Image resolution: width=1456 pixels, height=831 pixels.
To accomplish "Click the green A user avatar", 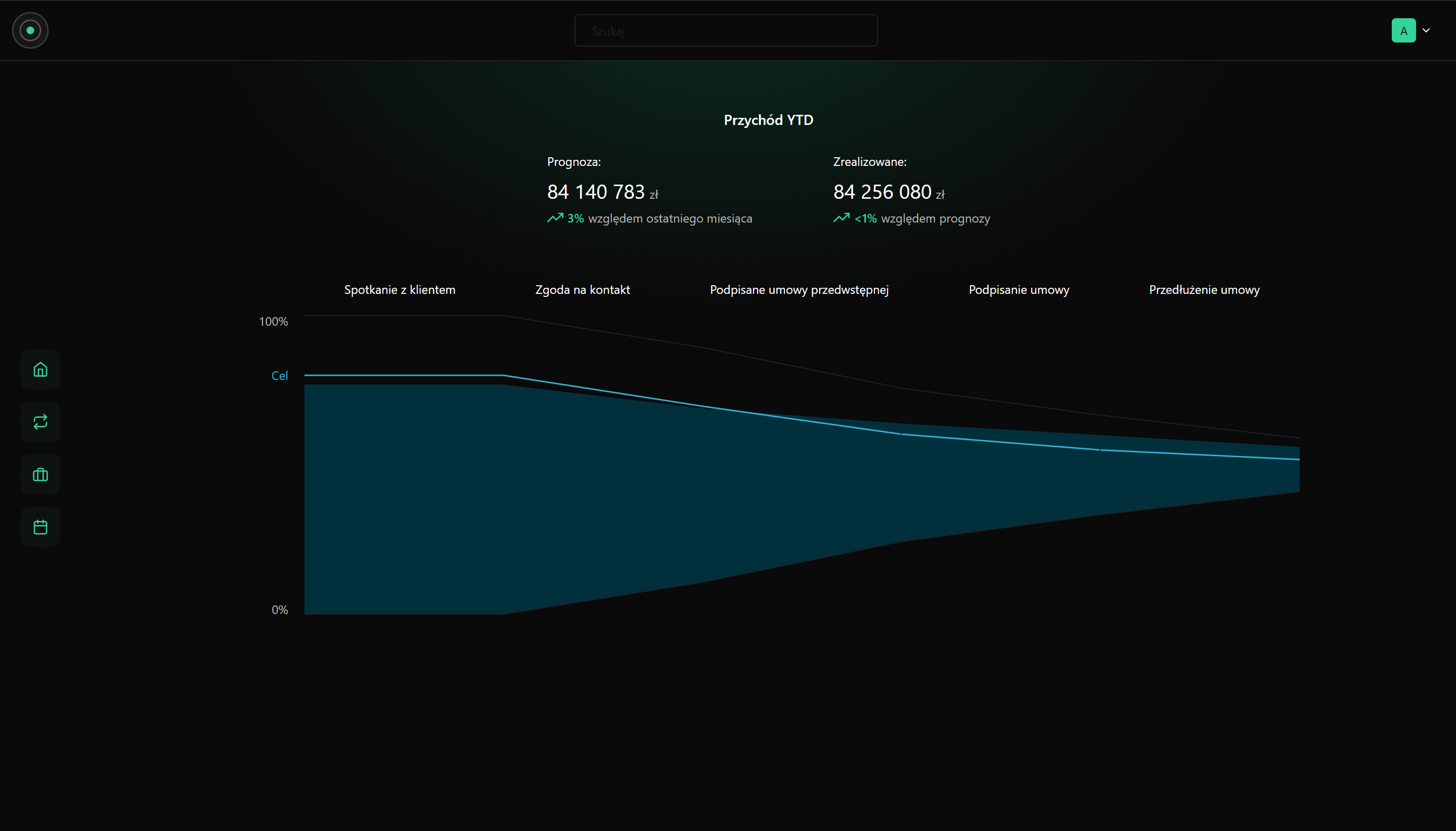I will coord(1403,30).
